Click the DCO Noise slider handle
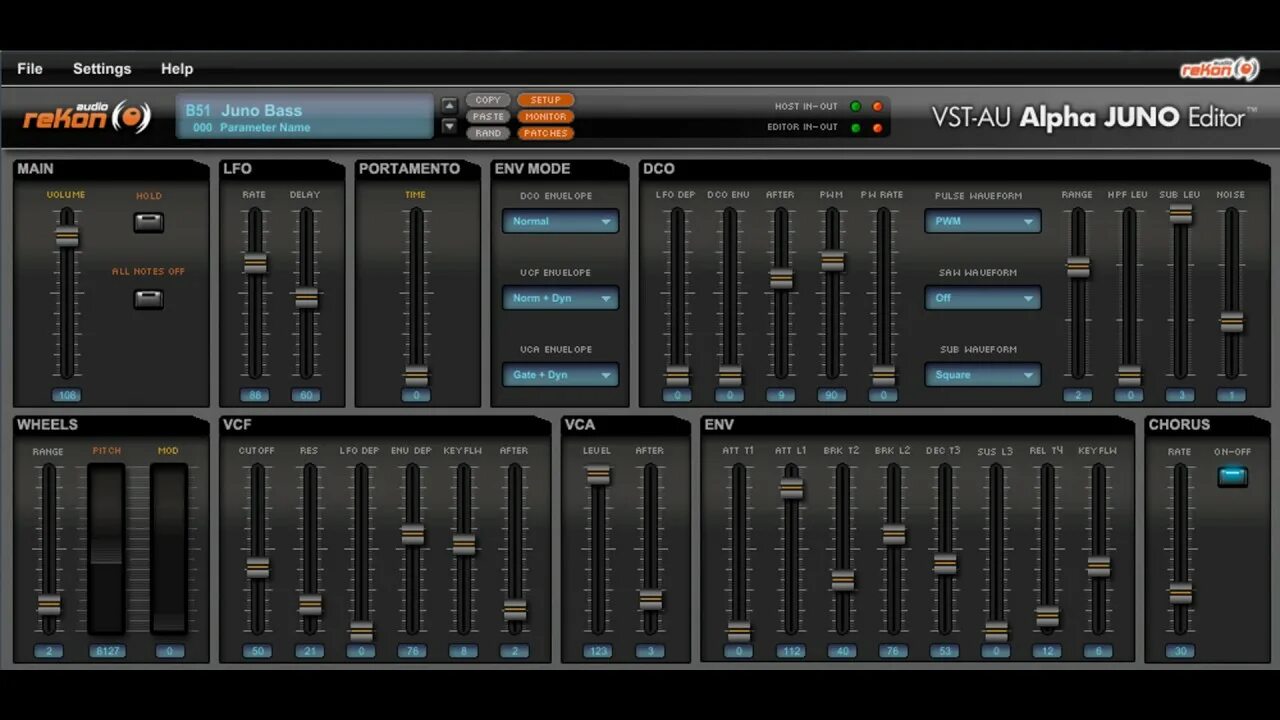Image resolution: width=1280 pixels, height=720 pixels. [1232, 322]
